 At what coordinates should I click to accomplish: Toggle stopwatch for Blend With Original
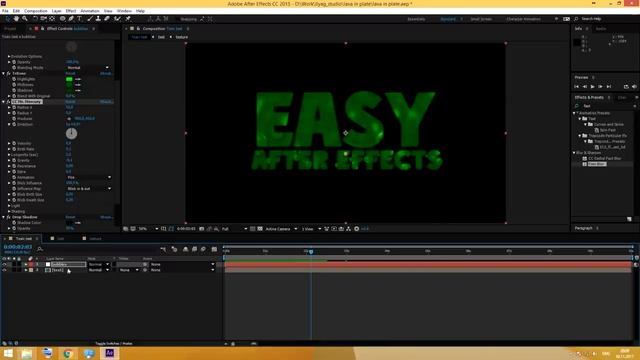pos(14,96)
